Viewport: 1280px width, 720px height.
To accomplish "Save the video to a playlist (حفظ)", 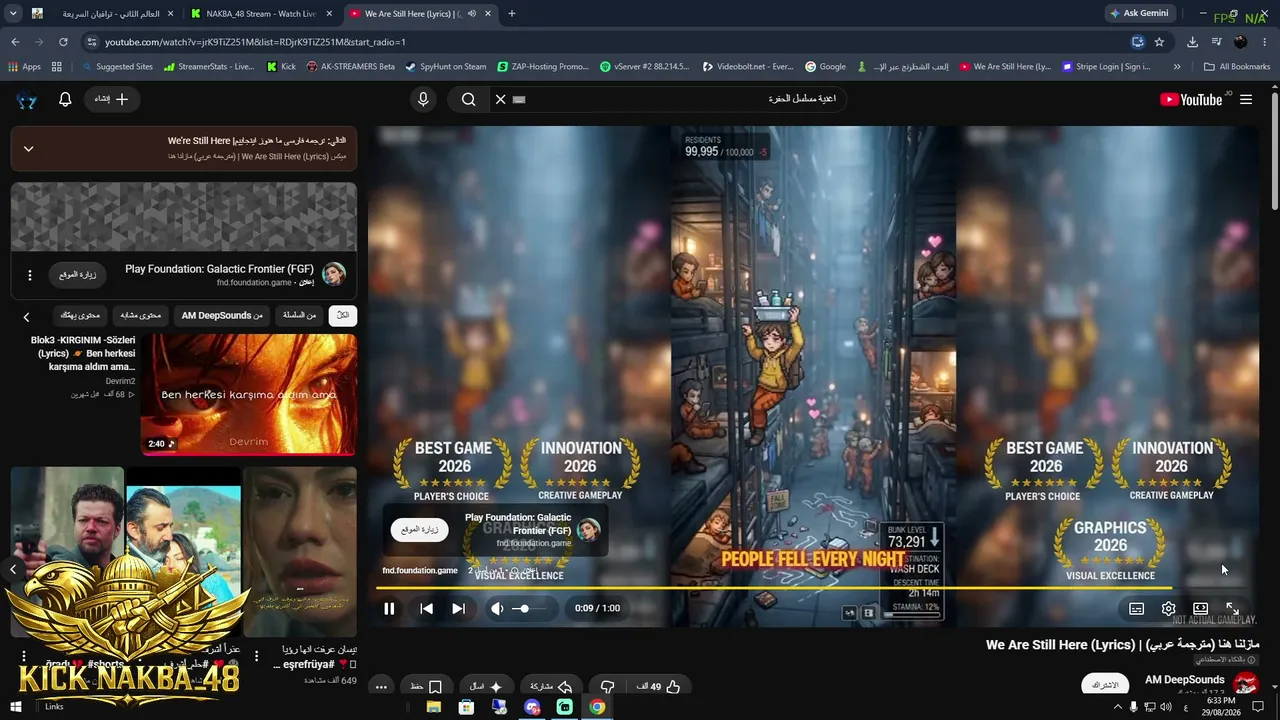I will pyautogui.click(x=426, y=687).
